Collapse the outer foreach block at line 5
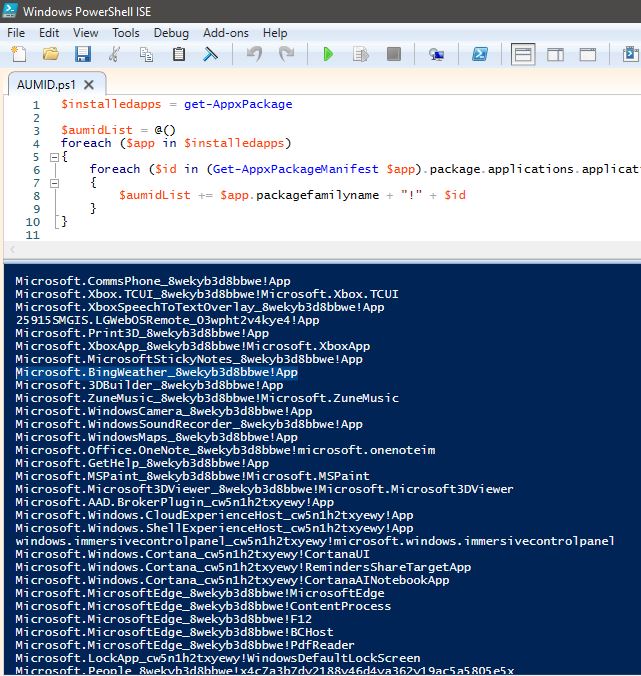641x676 pixels. (x=54, y=157)
